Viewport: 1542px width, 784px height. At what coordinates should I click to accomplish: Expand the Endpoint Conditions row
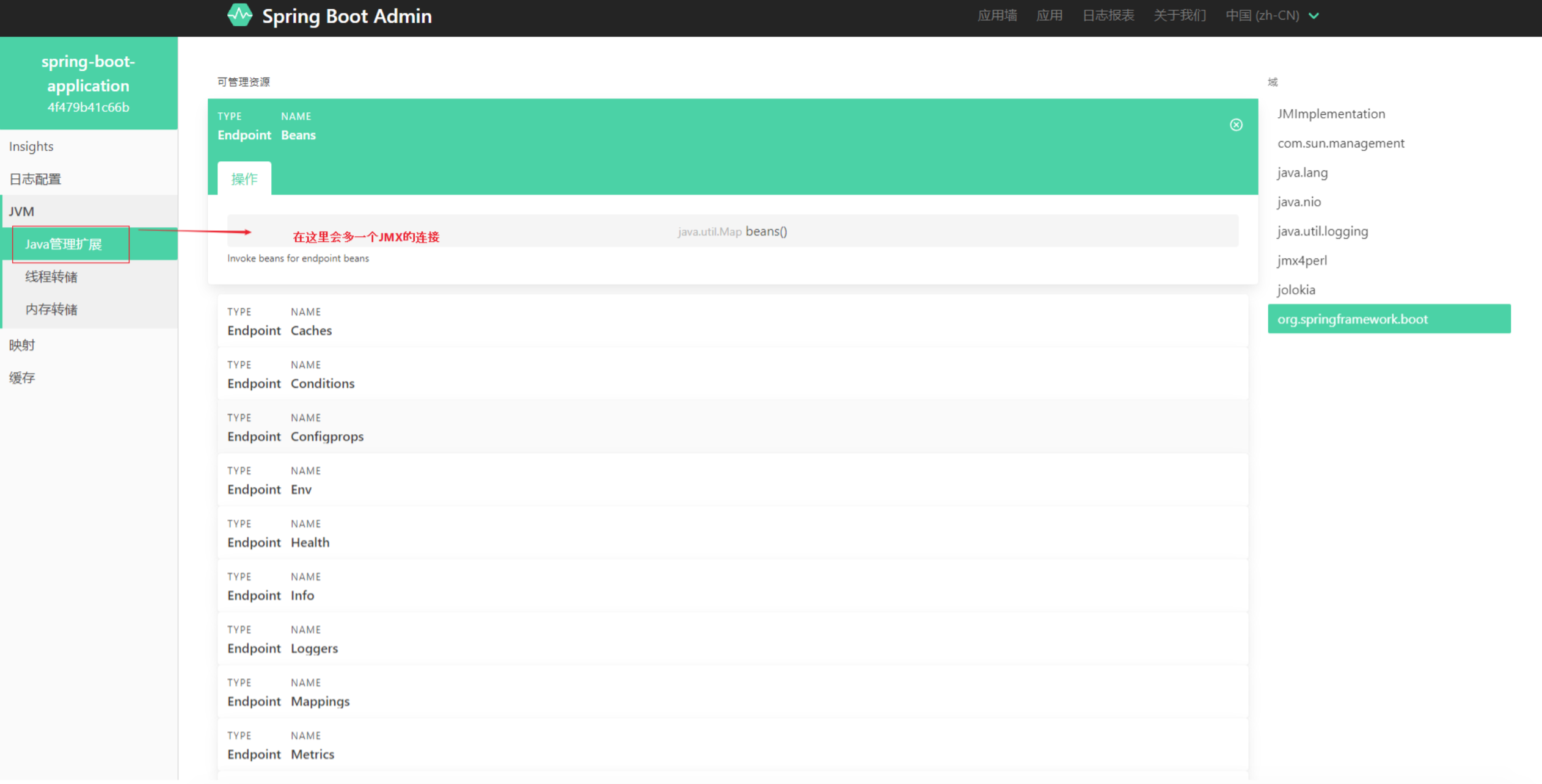(x=733, y=374)
